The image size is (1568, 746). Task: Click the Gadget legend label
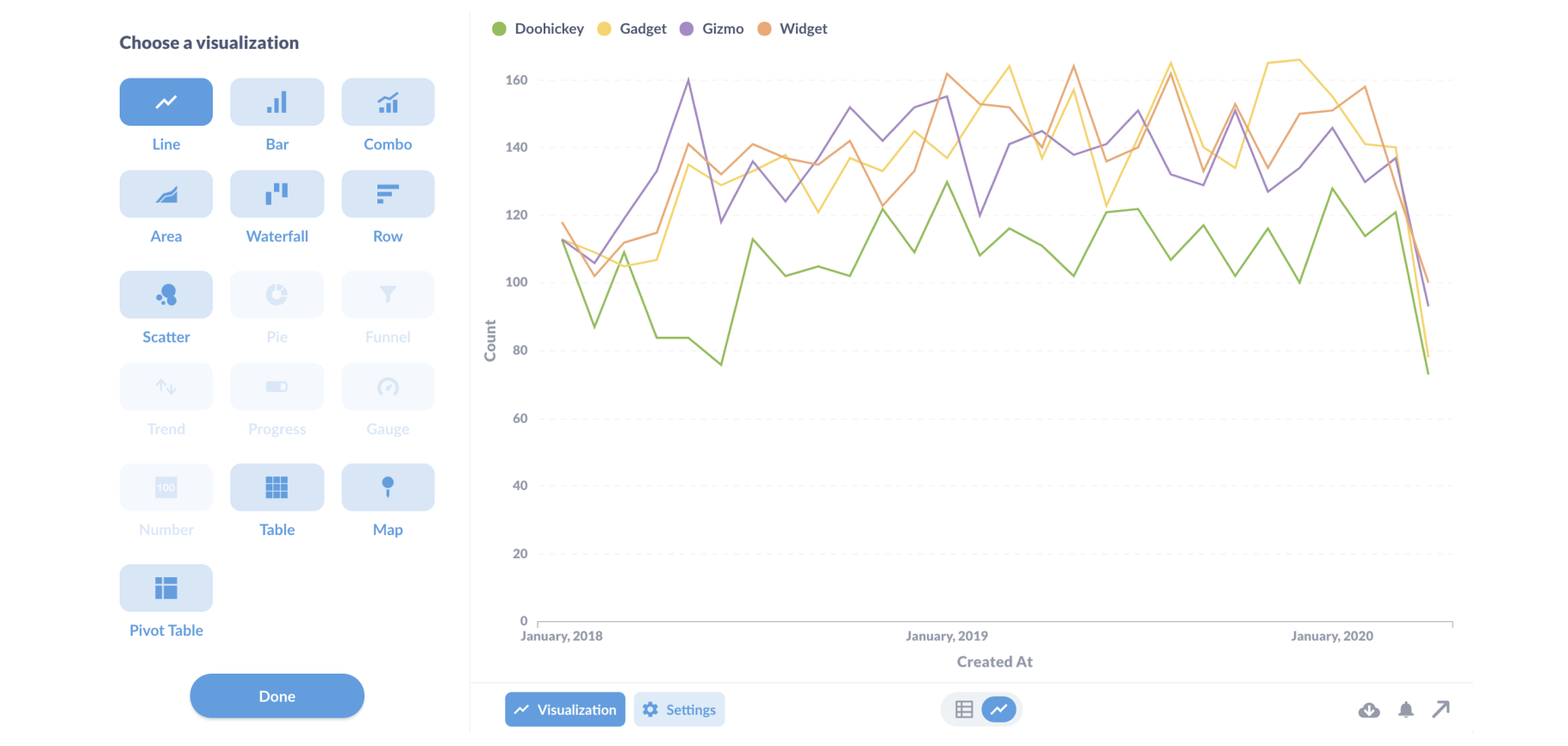(x=643, y=29)
